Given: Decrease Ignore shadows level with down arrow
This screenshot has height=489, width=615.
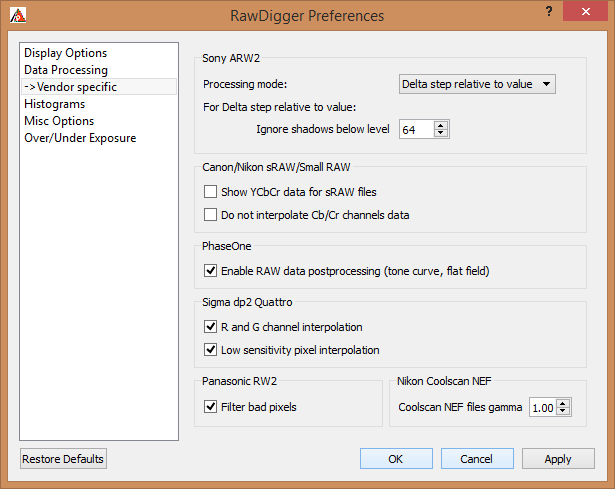Looking at the screenshot, I should pyautogui.click(x=441, y=133).
